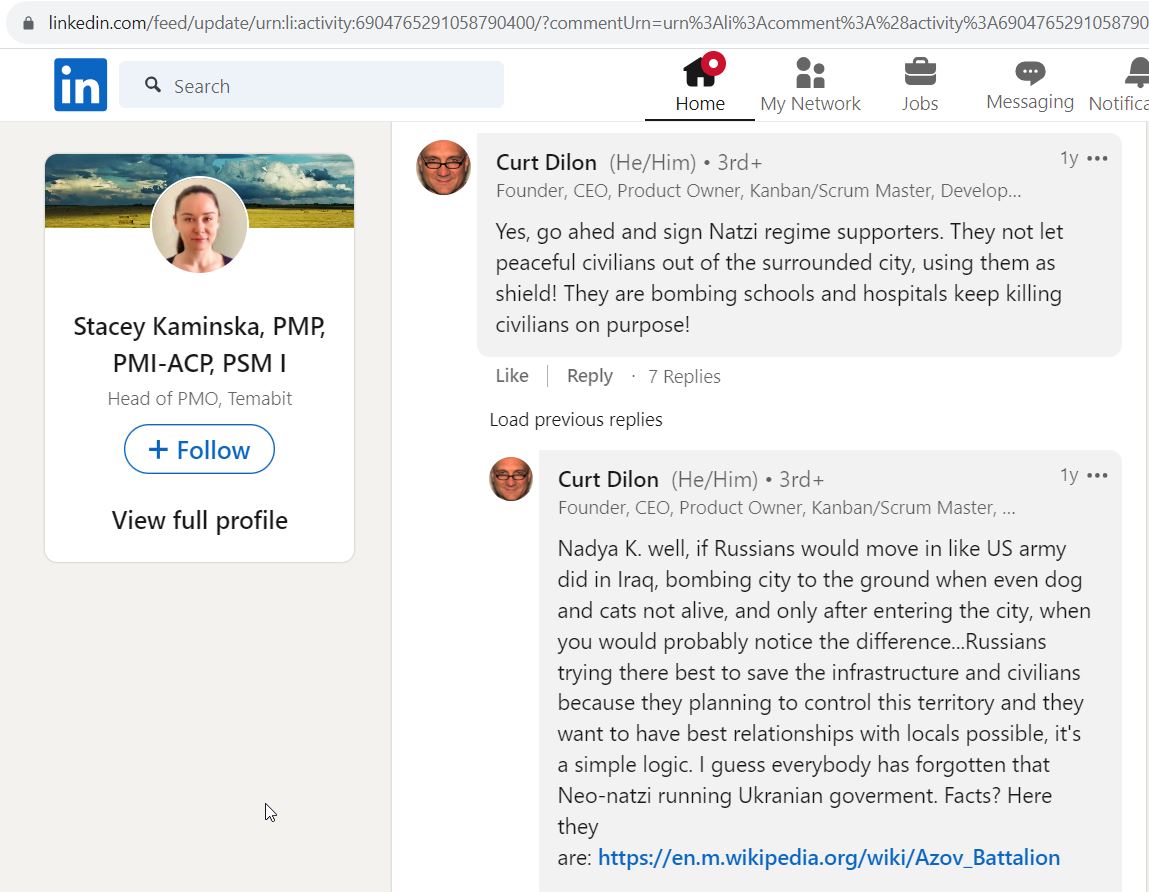Screen dimensions: 1149x892
Task: Open the Azov Battalion Wikipedia link
Action: [829, 858]
